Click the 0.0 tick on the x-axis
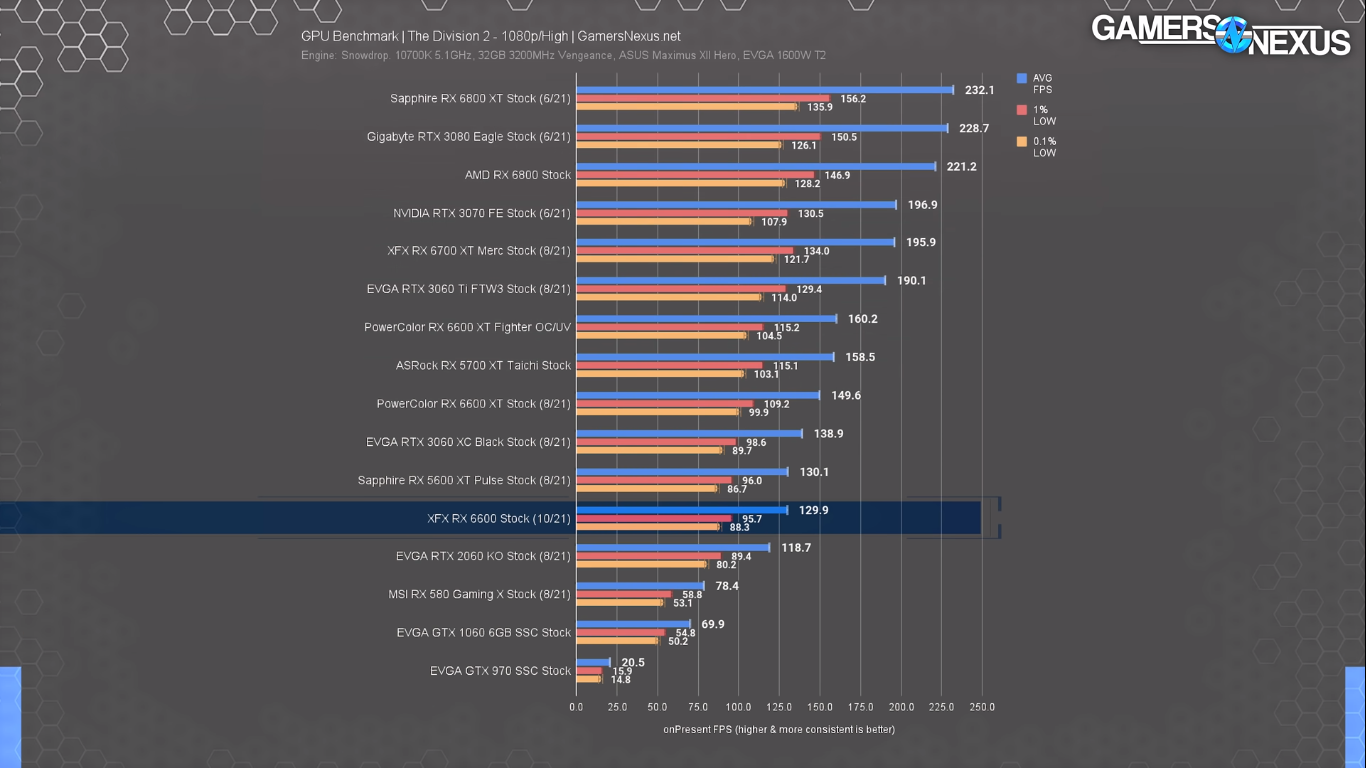The height and width of the screenshot is (768, 1366). (x=576, y=706)
